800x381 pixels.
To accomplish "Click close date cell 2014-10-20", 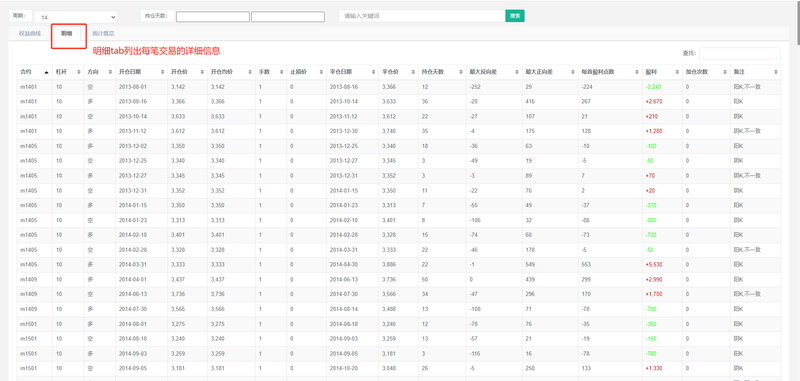I will [x=344, y=368].
